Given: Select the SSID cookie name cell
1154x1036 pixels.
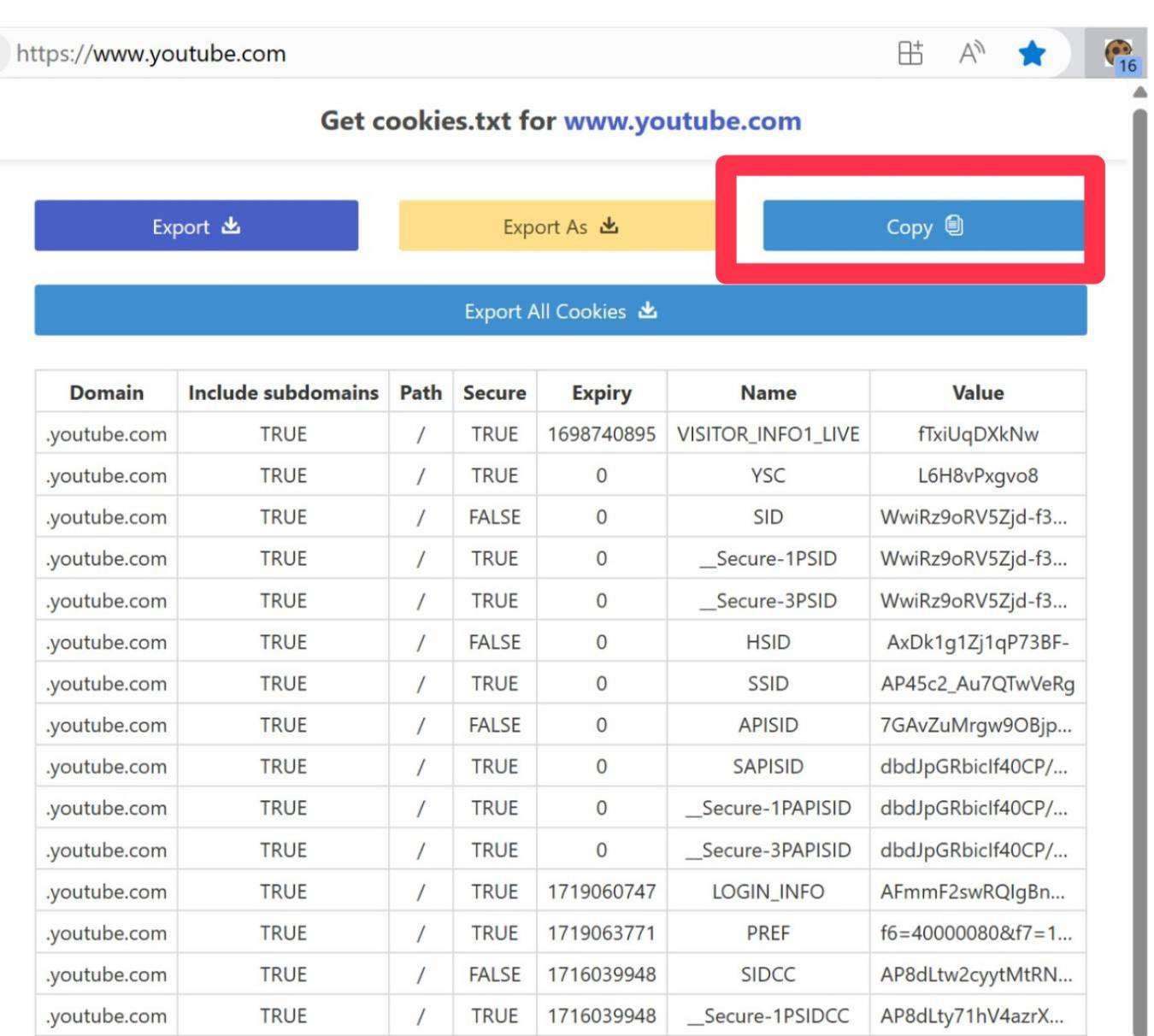Looking at the screenshot, I should [768, 683].
